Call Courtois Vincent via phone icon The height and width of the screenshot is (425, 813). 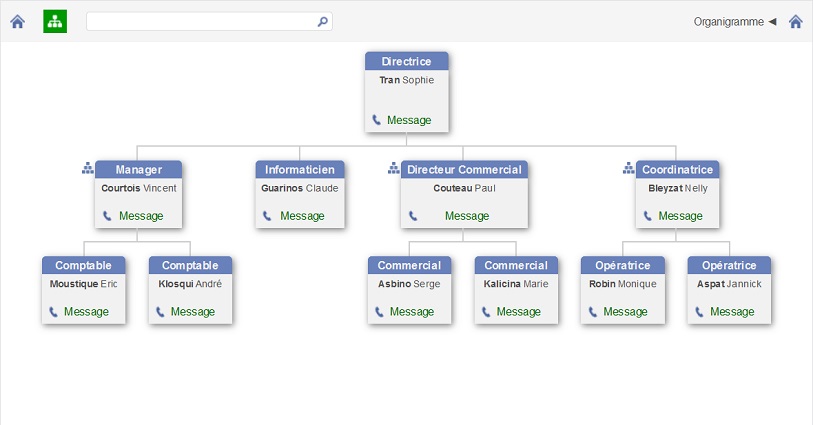coord(107,216)
